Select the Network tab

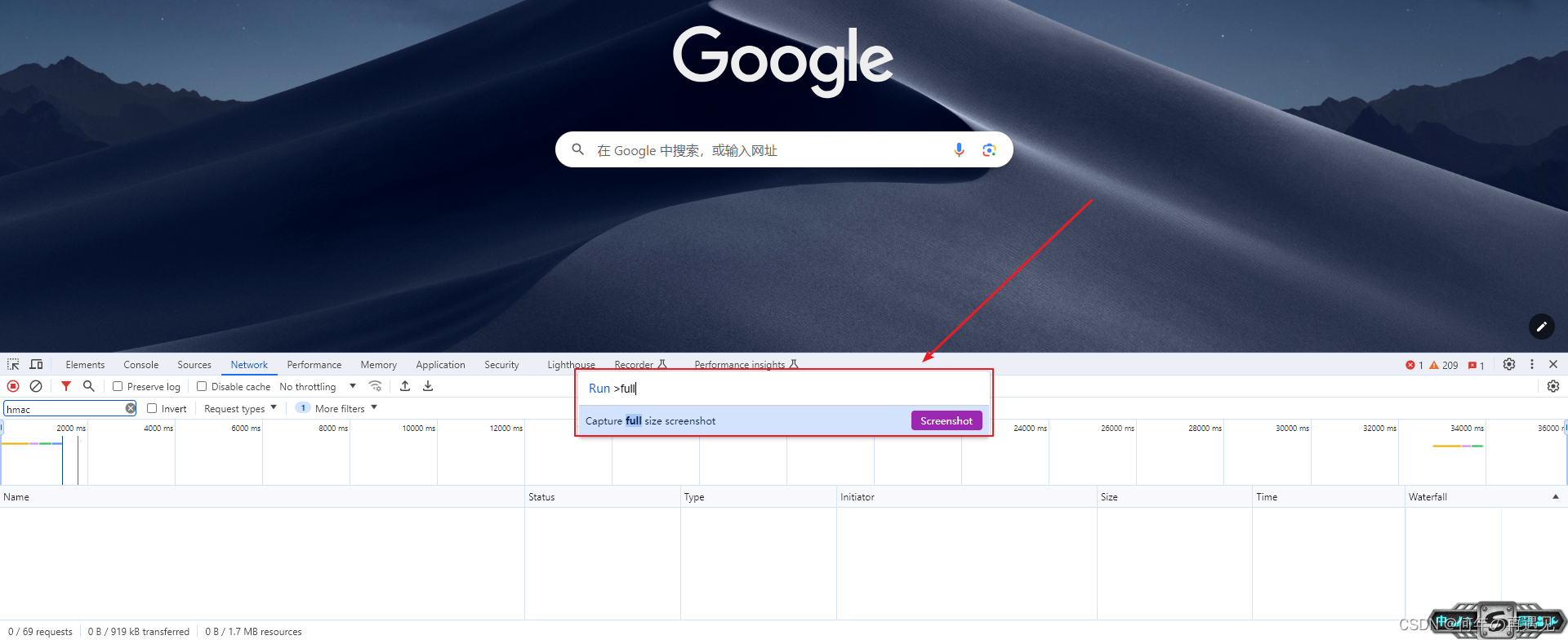click(x=249, y=365)
